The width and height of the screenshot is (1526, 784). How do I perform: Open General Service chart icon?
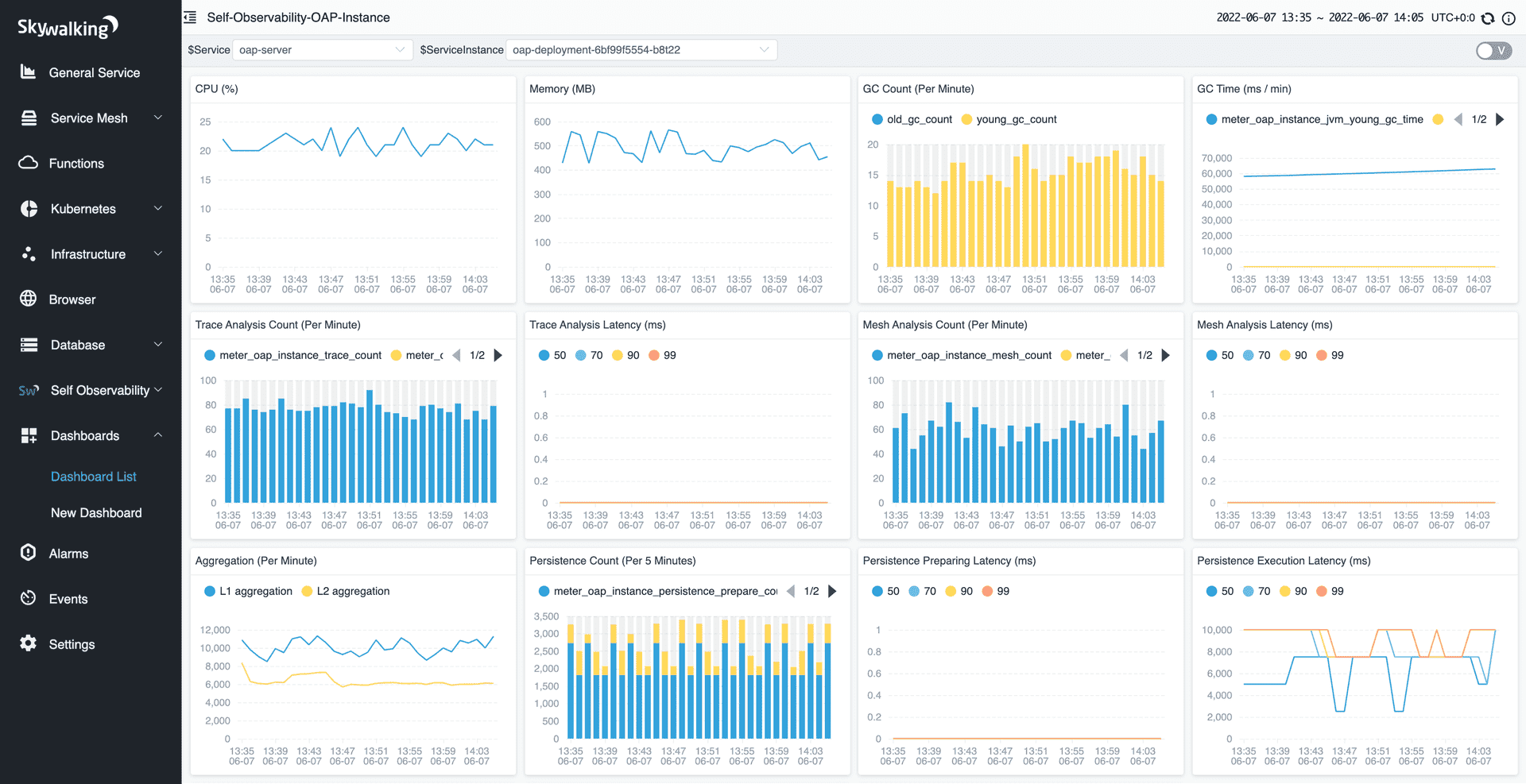coord(28,72)
